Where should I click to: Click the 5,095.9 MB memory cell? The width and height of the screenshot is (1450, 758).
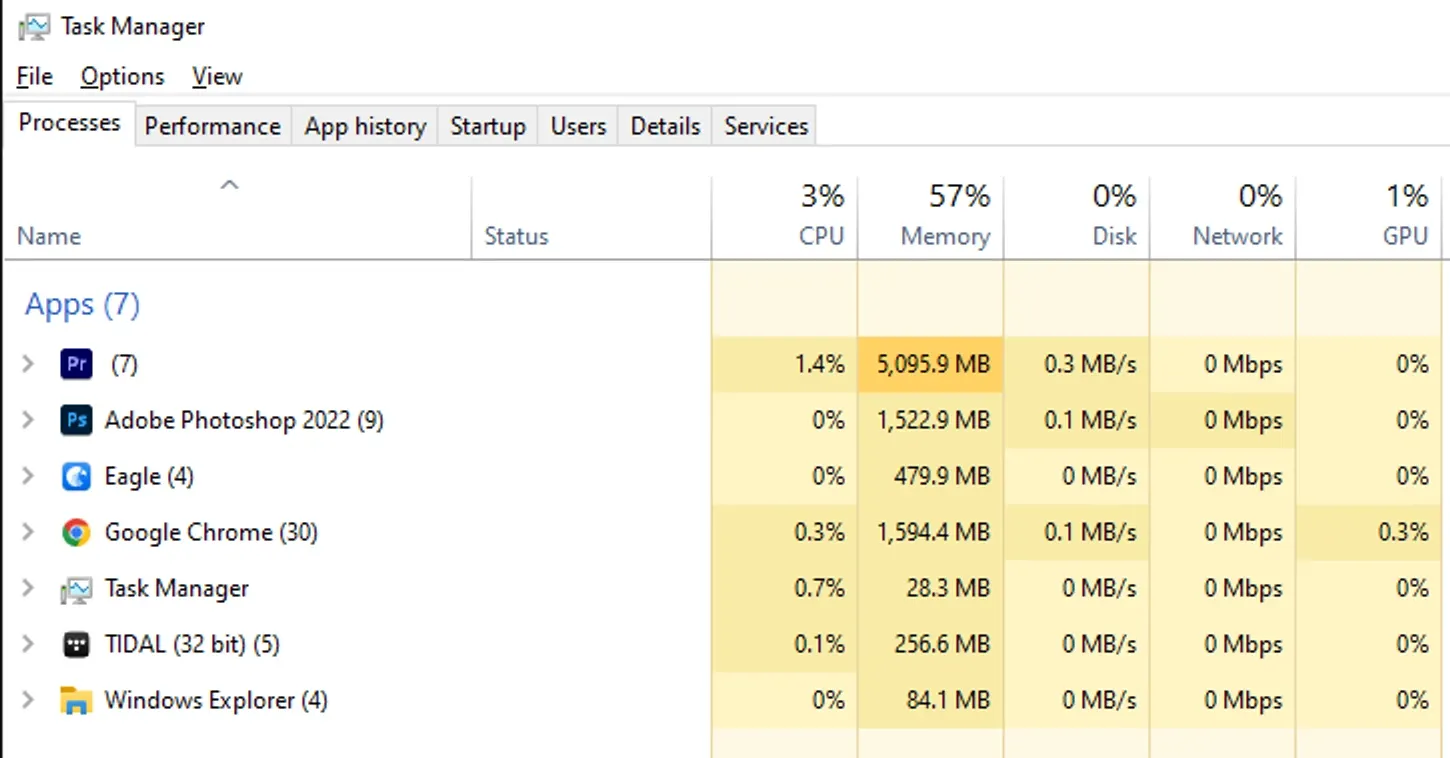point(931,364)
